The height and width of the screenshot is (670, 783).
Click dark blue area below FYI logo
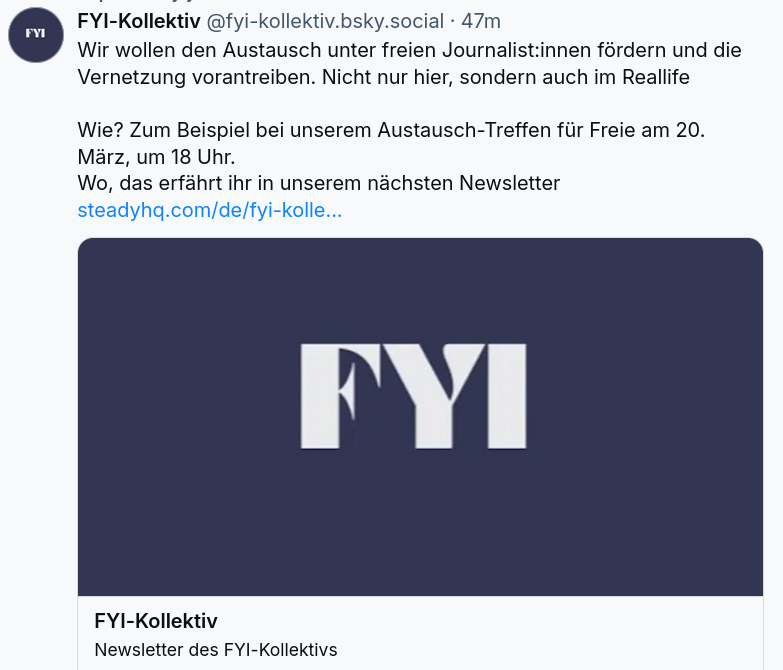click(420, 524)
